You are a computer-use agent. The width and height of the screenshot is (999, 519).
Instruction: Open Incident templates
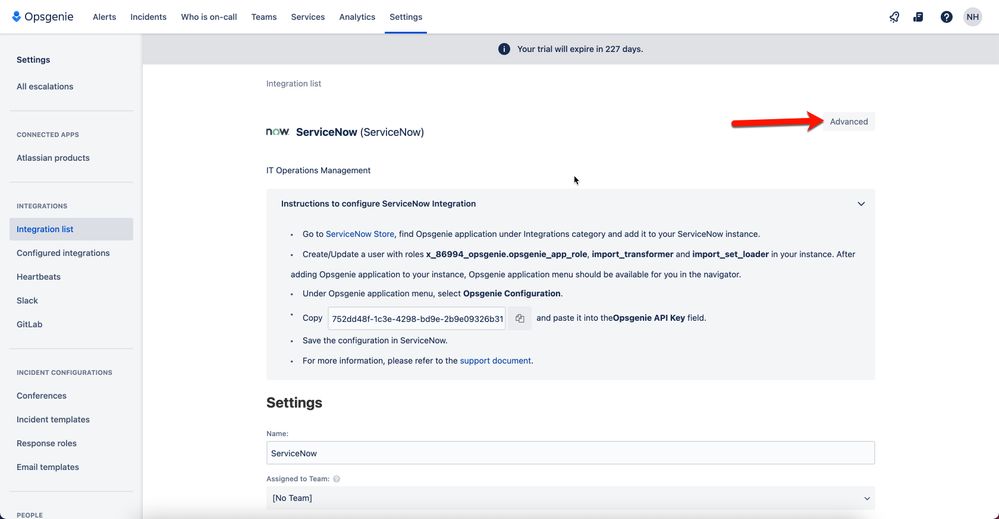coord(53,420)
